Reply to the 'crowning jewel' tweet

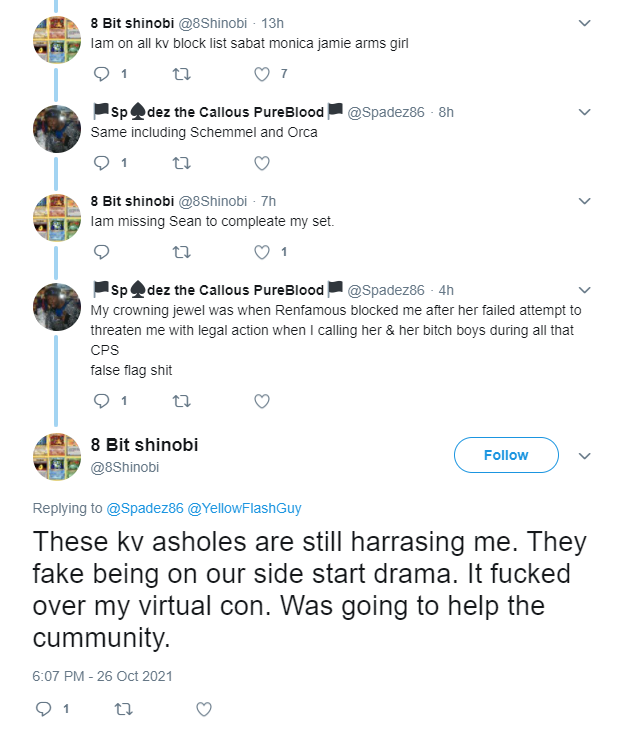(x=101, y=401)
